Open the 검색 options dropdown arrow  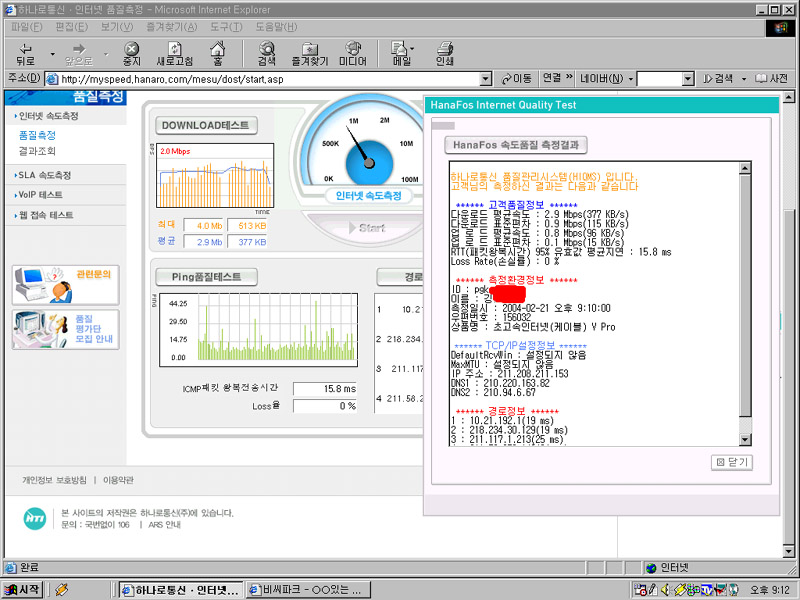point(744,79)
